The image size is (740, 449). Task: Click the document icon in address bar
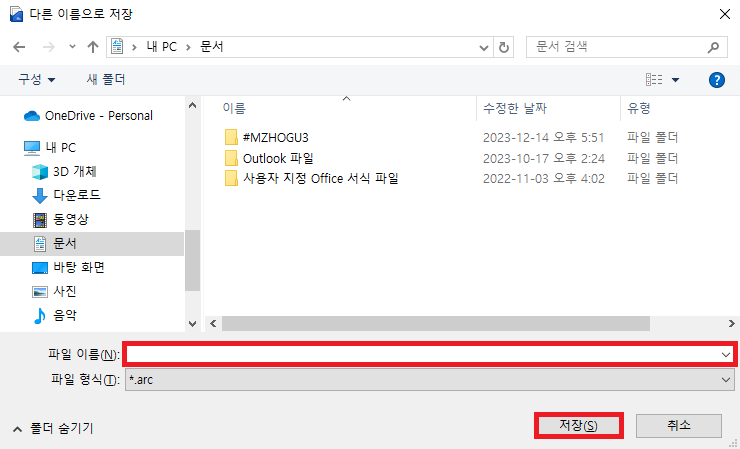pos(117,47)
